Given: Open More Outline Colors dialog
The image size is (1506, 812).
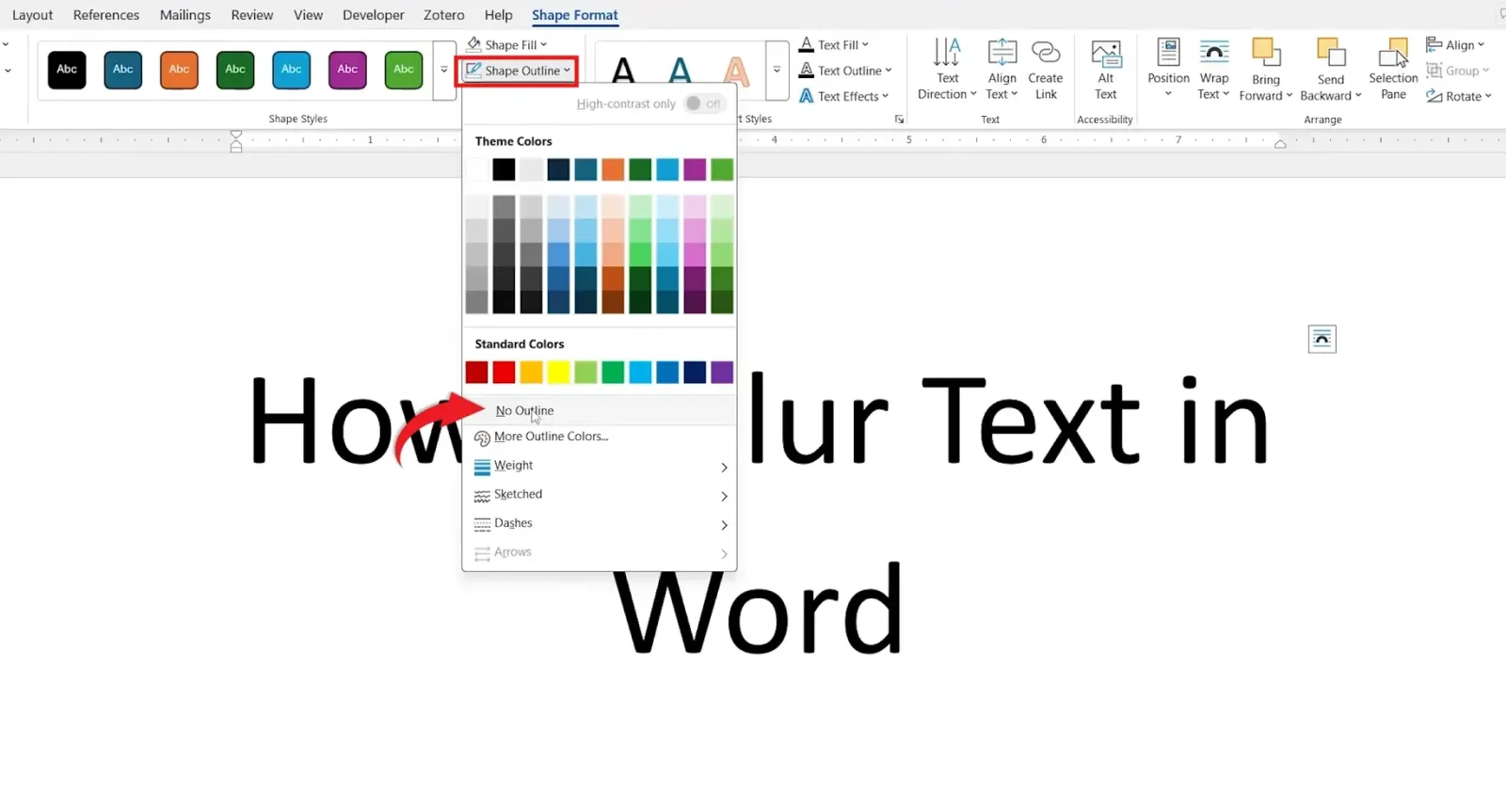Looking at the screenshot, I should (599, 437).
